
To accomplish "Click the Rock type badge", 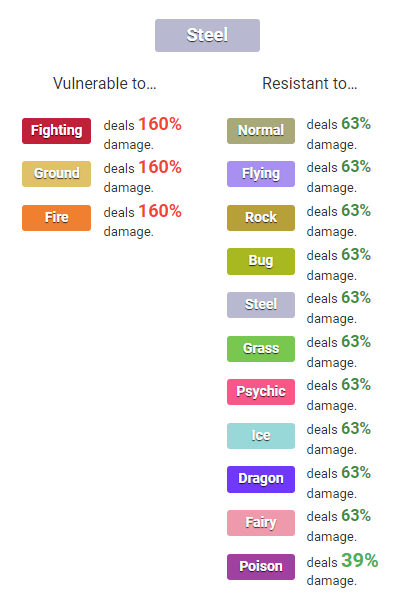I will [x=261, y=218].
